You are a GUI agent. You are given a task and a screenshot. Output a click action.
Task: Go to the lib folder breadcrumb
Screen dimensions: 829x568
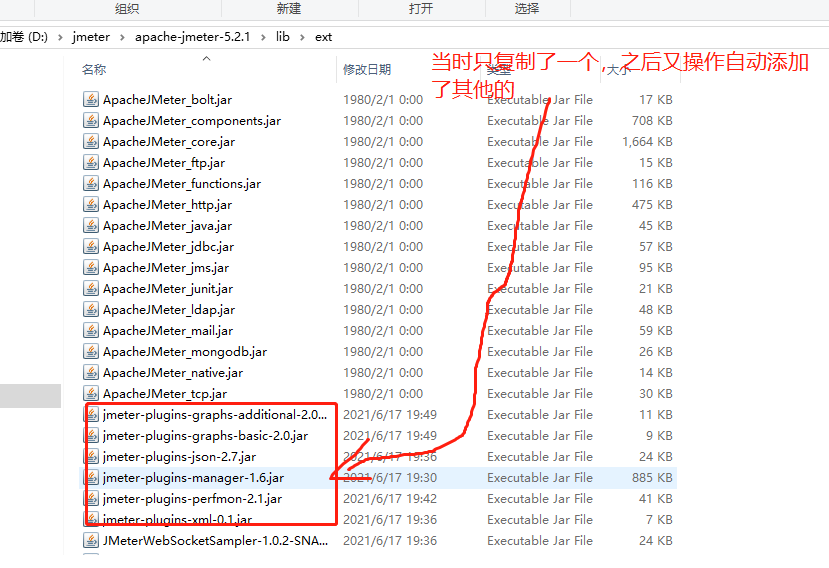(x=283, y=37)
